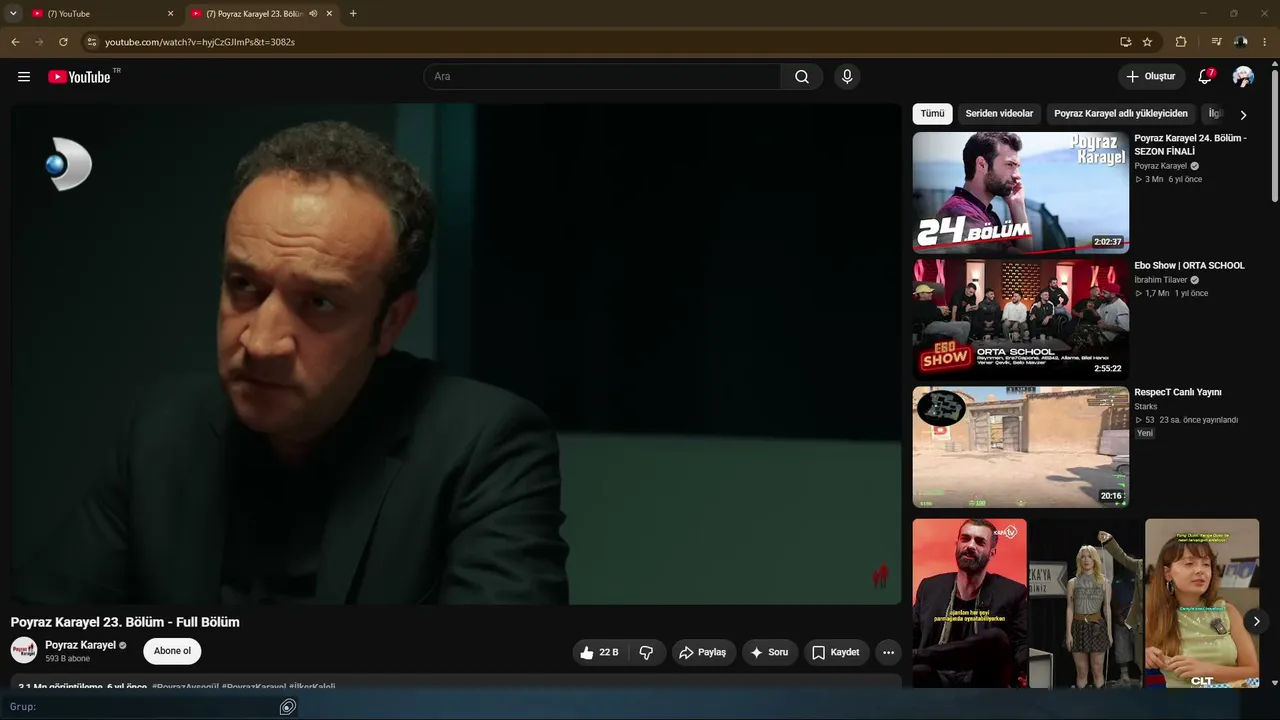Click the search magnifier button
This screenshot has width=1280, height=720.
(x=802, y=77)
